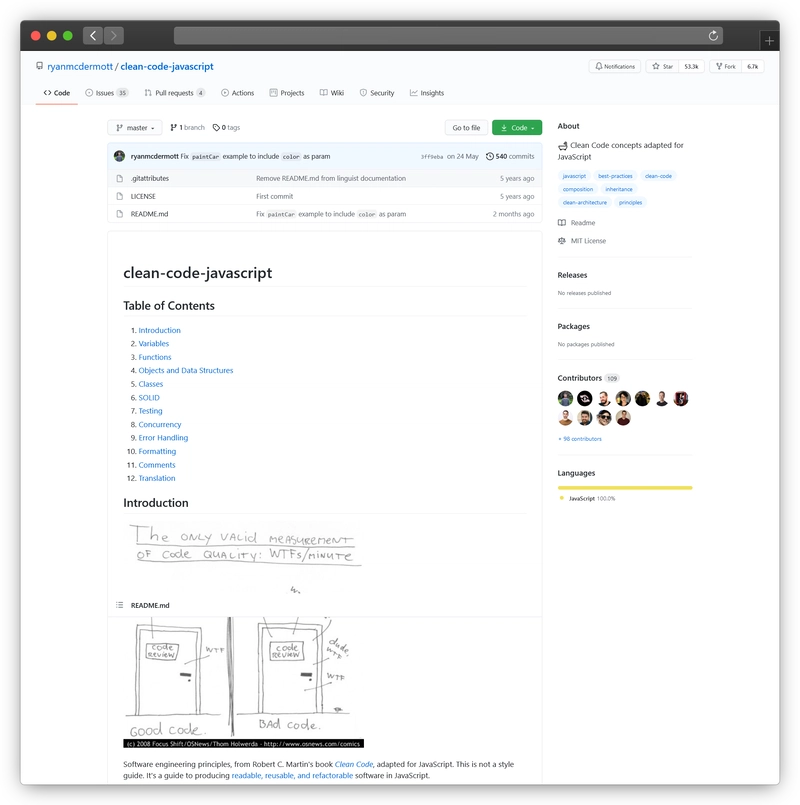800x805 pixels.
Task: Open the LICENSE file
Action: pos(143,196)
